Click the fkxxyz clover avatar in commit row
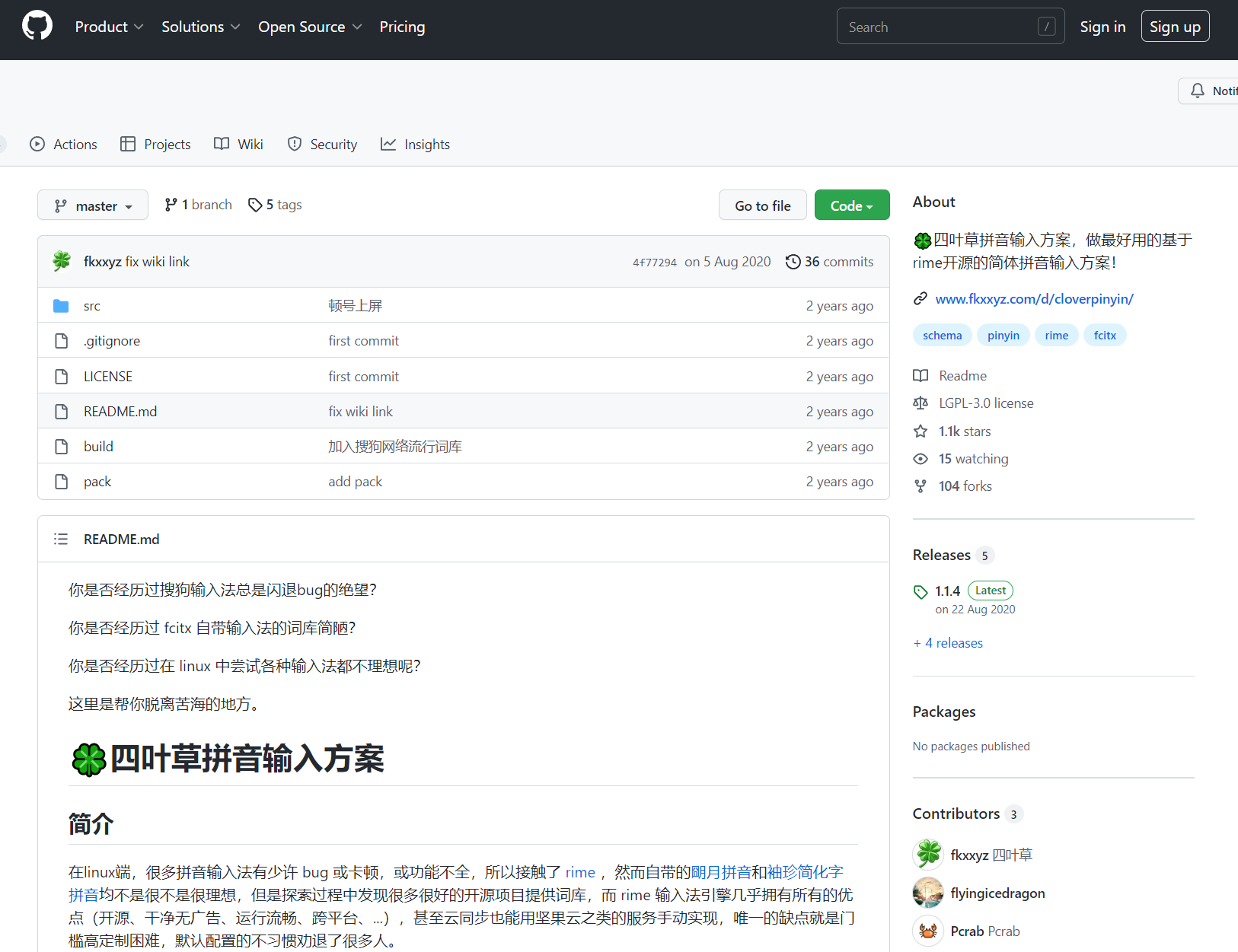This screenshot has width=1238, height=952. pyautogui.click(x=62, y=261)
